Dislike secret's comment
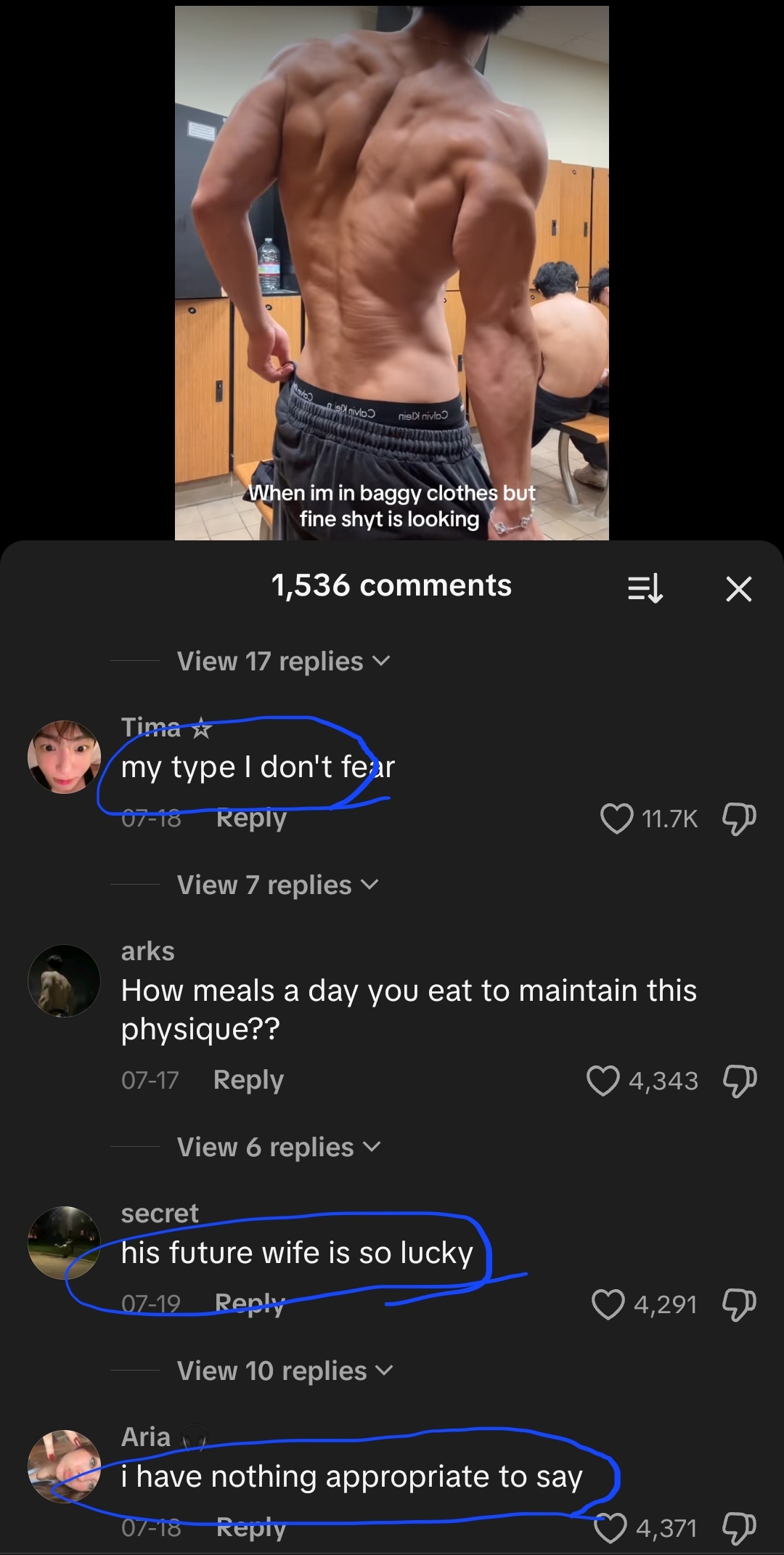The height and width of the screenshot is (1555, 784). pyautogui.click(x=739, y=1304)
